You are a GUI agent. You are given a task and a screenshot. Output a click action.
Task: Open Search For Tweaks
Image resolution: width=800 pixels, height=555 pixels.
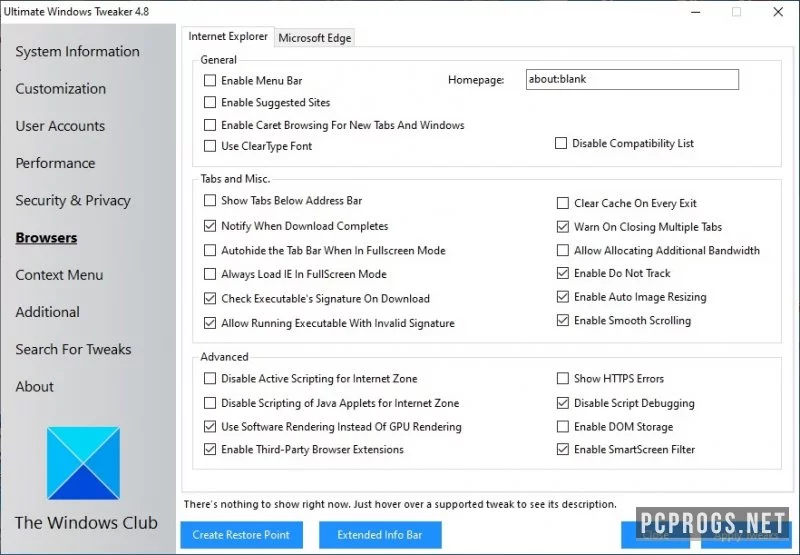(x=73, y=349)
